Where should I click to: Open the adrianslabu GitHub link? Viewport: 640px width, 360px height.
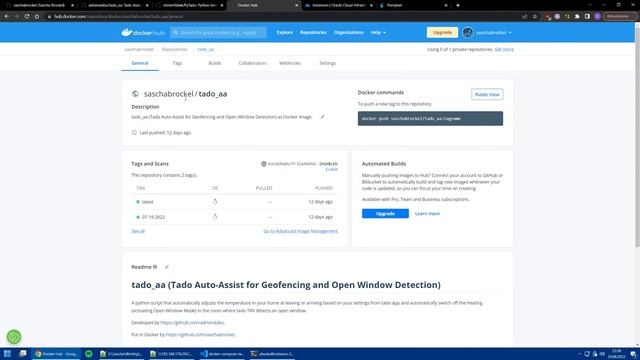tap(192, 322)
